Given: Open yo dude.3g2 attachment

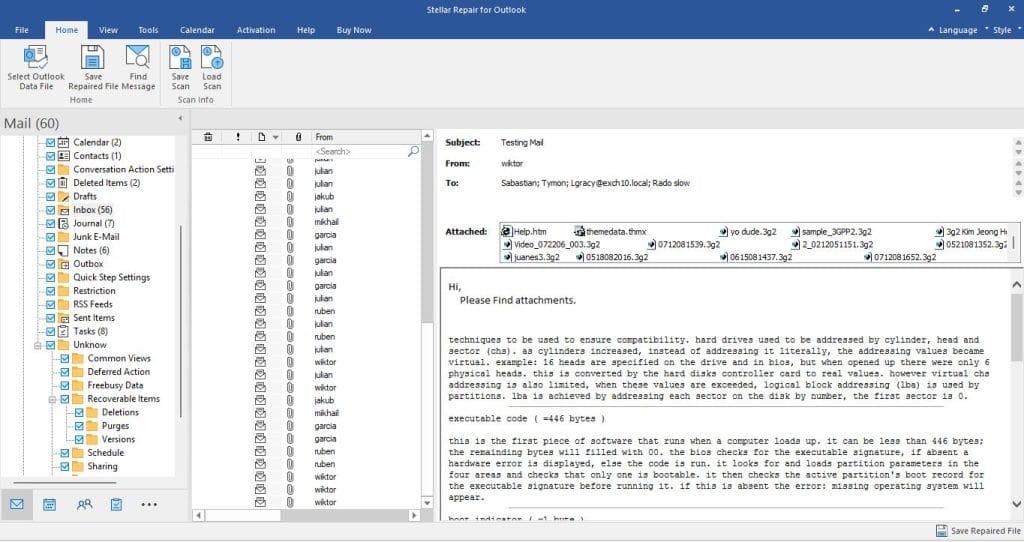Looking at the screenshot, I should pyautogui.click(x=748, y=231).
